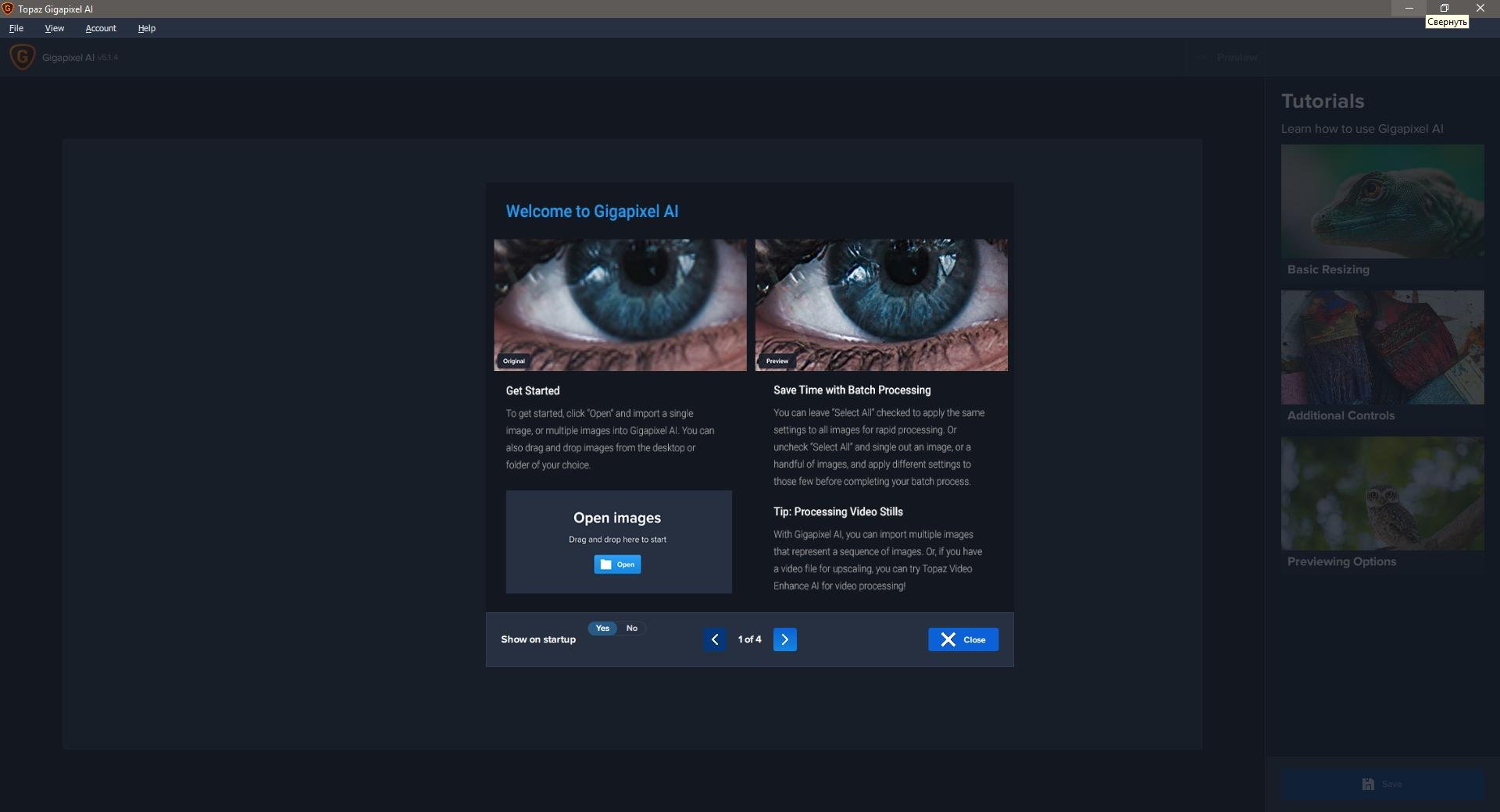Expand the Account menu
Viewport: 1500px width, 812px height.
click(x=101, y=28)
